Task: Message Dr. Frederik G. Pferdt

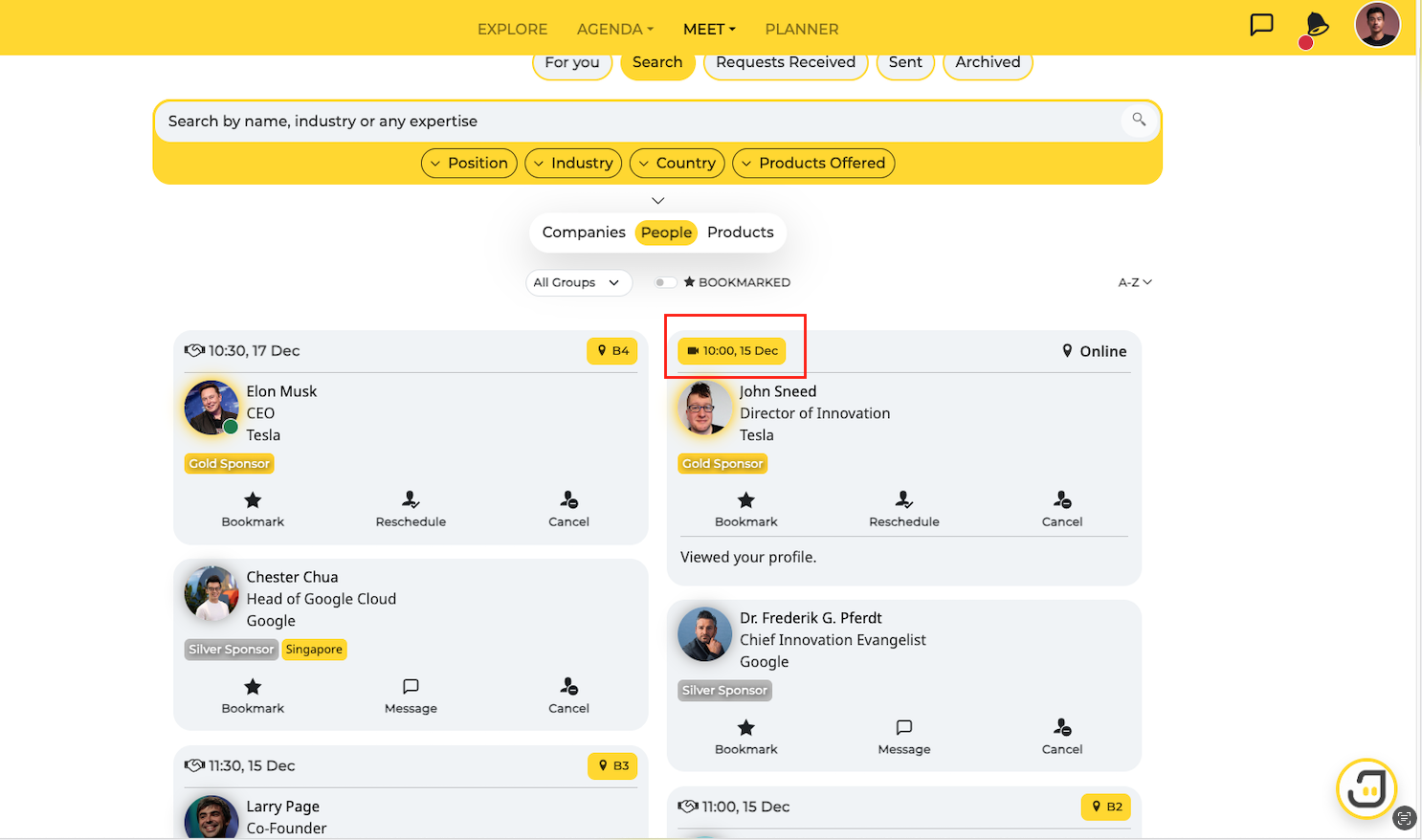Action: (x=904, y=737)
